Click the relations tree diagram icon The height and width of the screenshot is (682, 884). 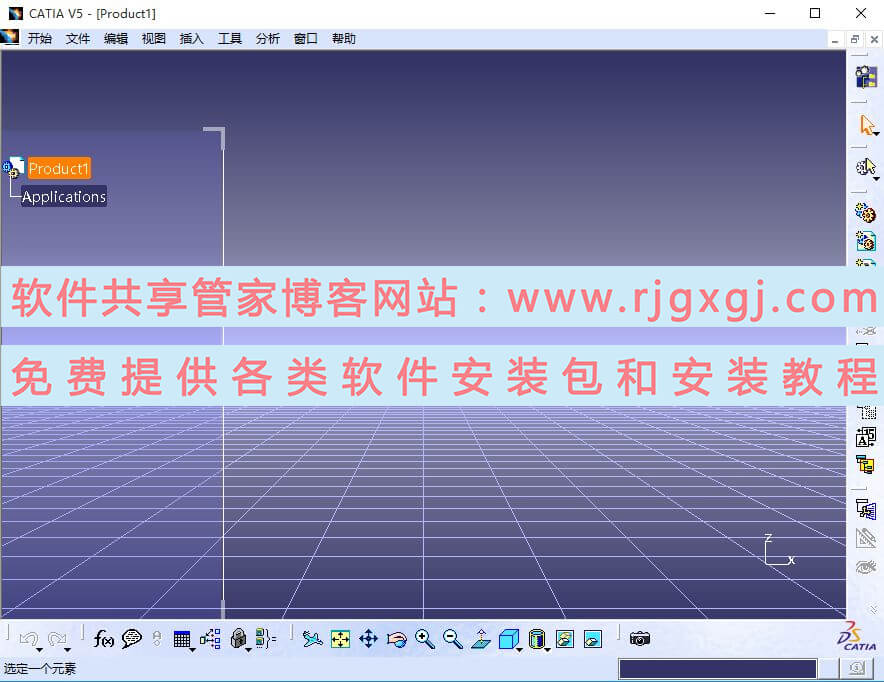tap(210, 639)
